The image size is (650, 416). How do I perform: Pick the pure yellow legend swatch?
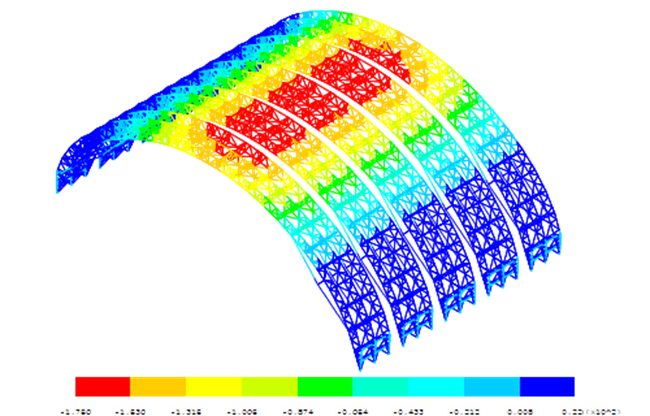214,386
